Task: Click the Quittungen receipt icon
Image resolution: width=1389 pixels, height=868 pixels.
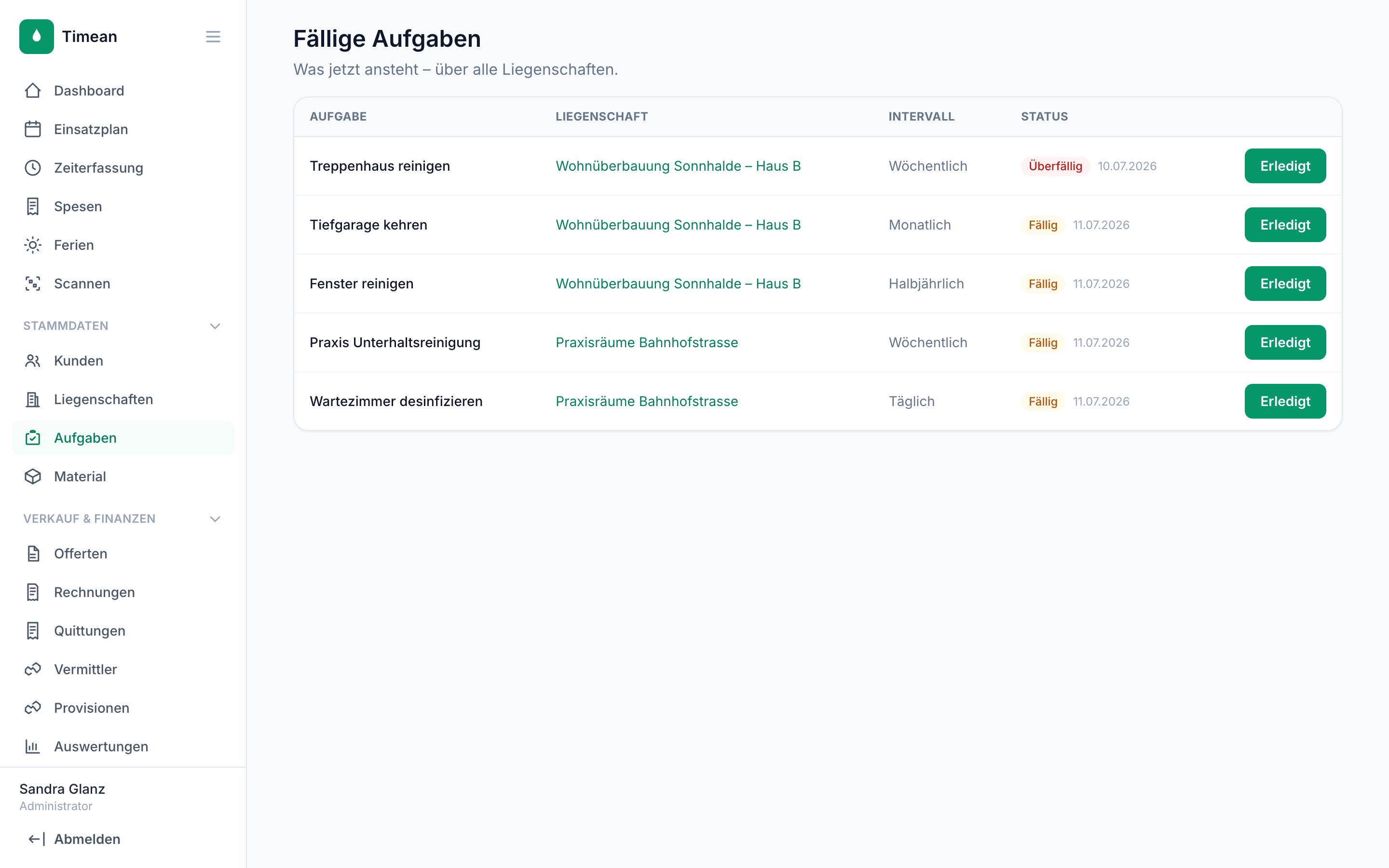Action: tap(33, 631)
